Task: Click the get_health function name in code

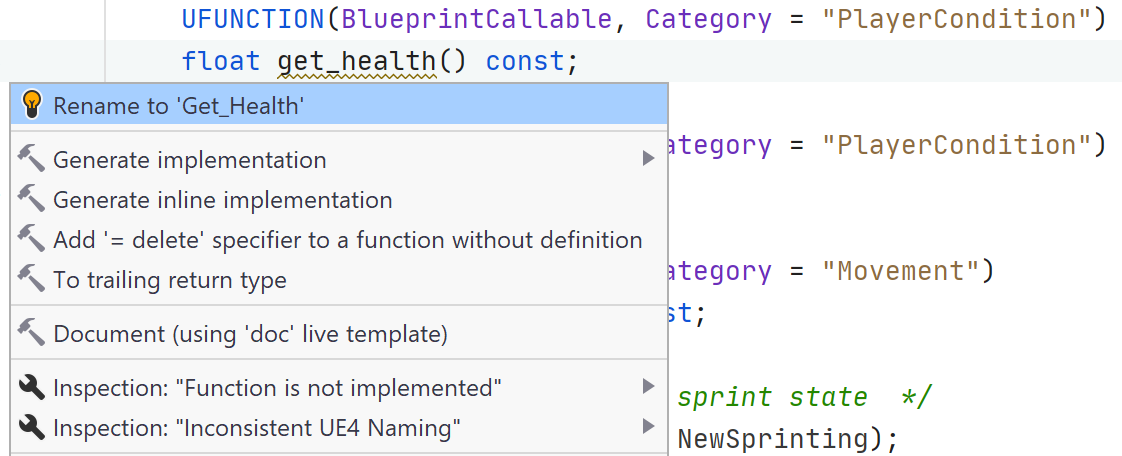Action: pyautogui.click(x=357, y=62)
